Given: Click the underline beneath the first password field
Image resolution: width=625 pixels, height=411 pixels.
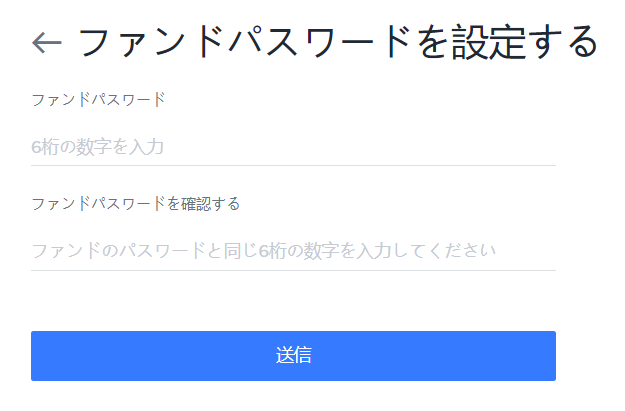Looking at the screenshot, I should [x=293, y=165].
